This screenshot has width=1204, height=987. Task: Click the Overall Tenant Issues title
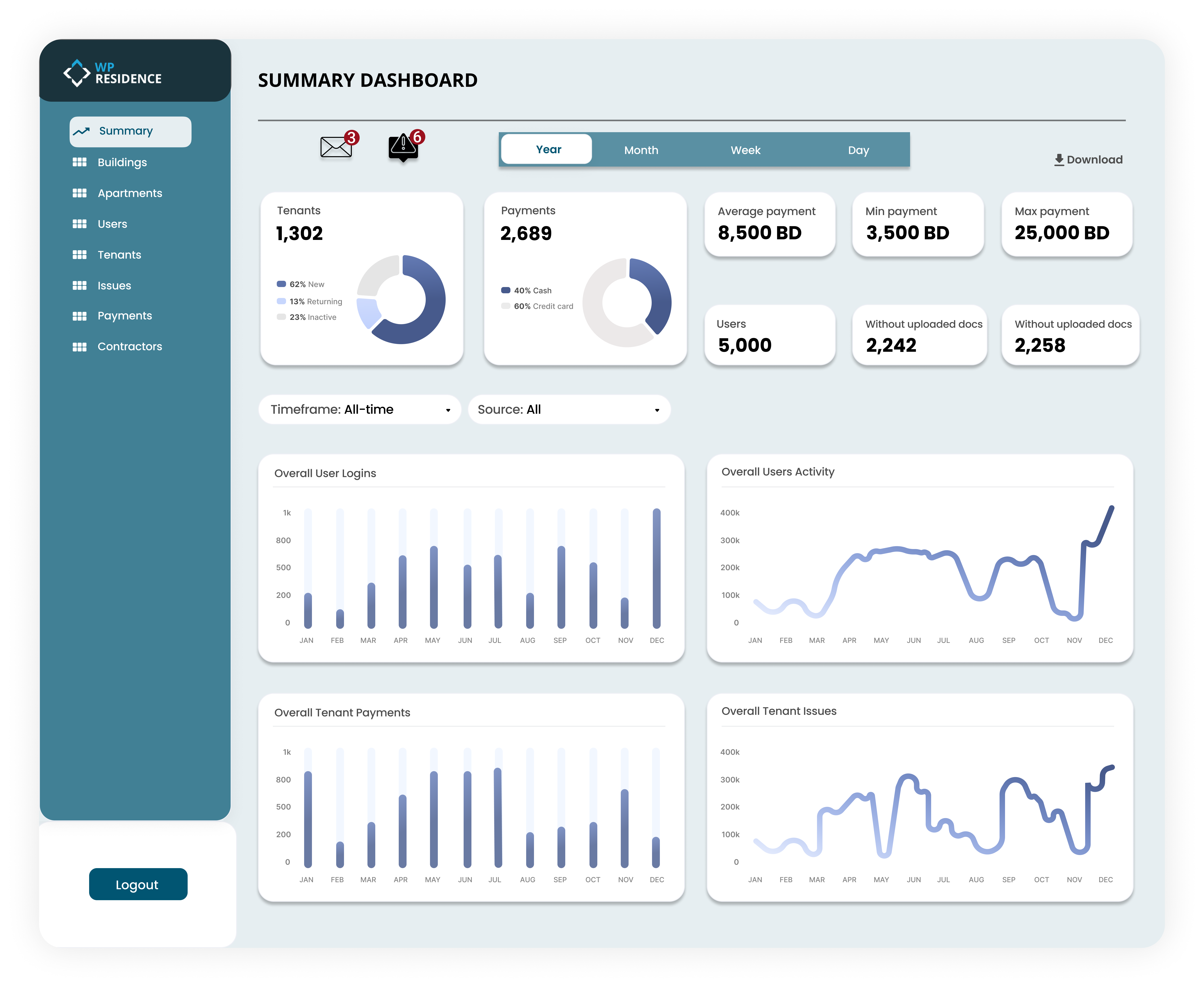(779, 711)
